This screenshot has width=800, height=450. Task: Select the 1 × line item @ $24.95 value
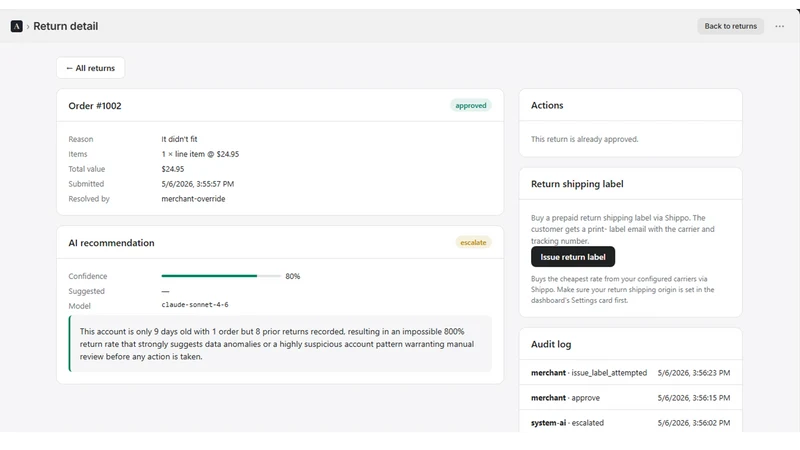click(x=200, y=154)
